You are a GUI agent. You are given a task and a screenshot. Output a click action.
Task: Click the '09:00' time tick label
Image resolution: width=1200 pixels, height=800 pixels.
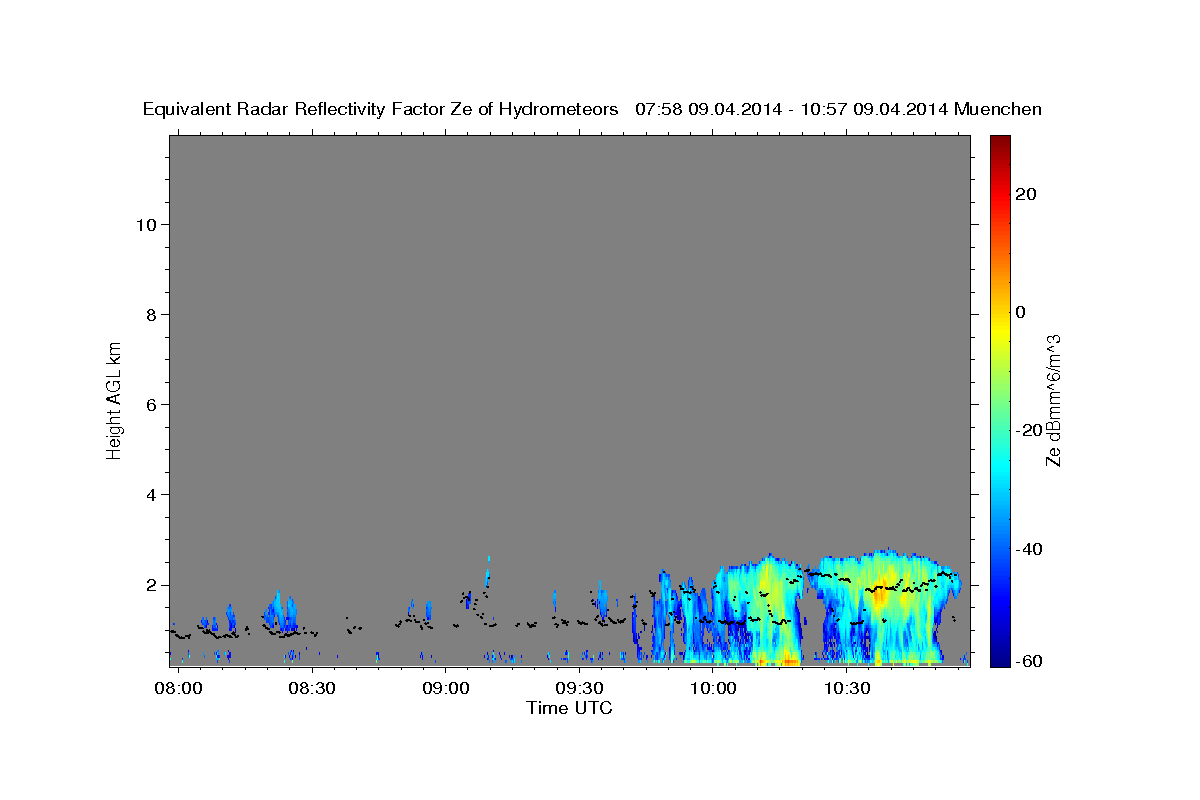click(x=445, y=688)
